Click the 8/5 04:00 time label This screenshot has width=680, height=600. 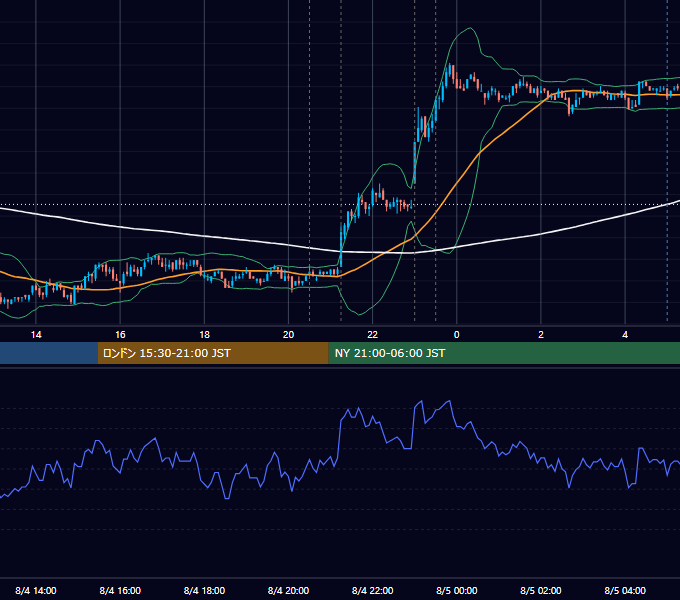click(625, 590)
